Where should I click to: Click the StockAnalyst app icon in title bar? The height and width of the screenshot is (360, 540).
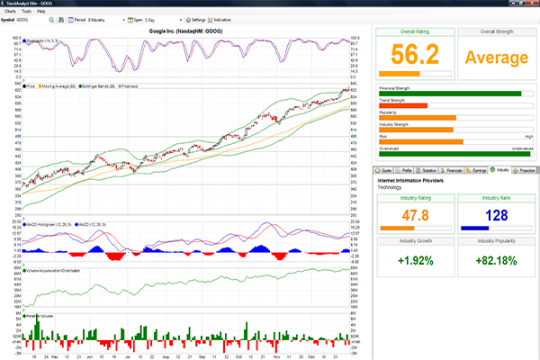pos(3,3)
